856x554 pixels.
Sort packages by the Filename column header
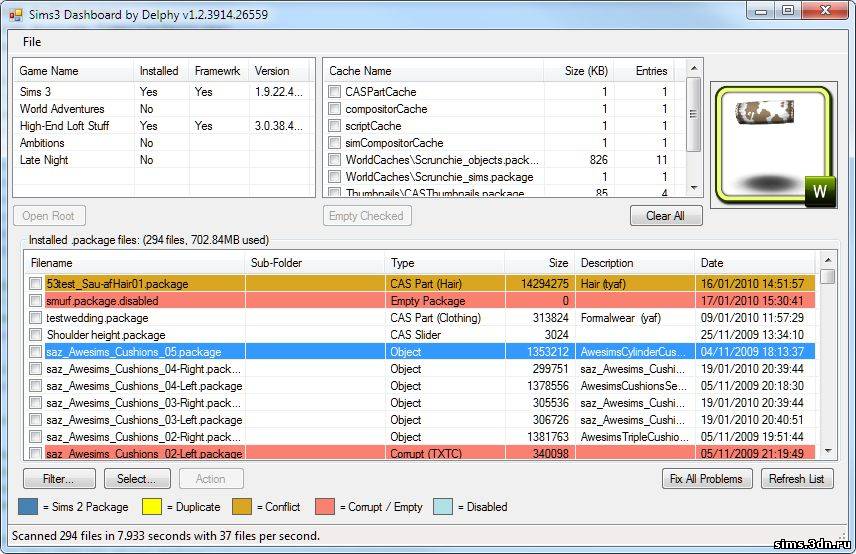click(x=135, y=263)
